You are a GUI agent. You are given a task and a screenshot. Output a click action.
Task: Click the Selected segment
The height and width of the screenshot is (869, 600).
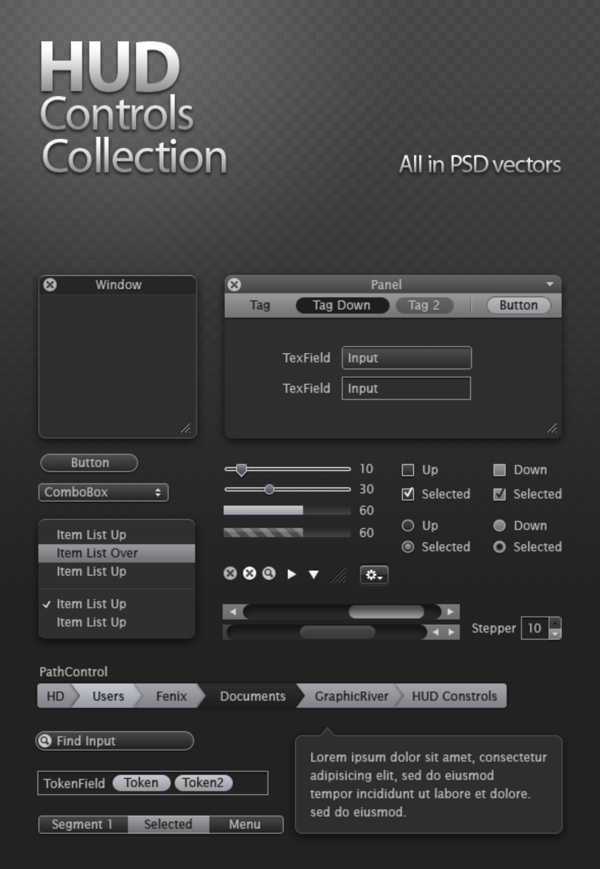coord(168,825)
